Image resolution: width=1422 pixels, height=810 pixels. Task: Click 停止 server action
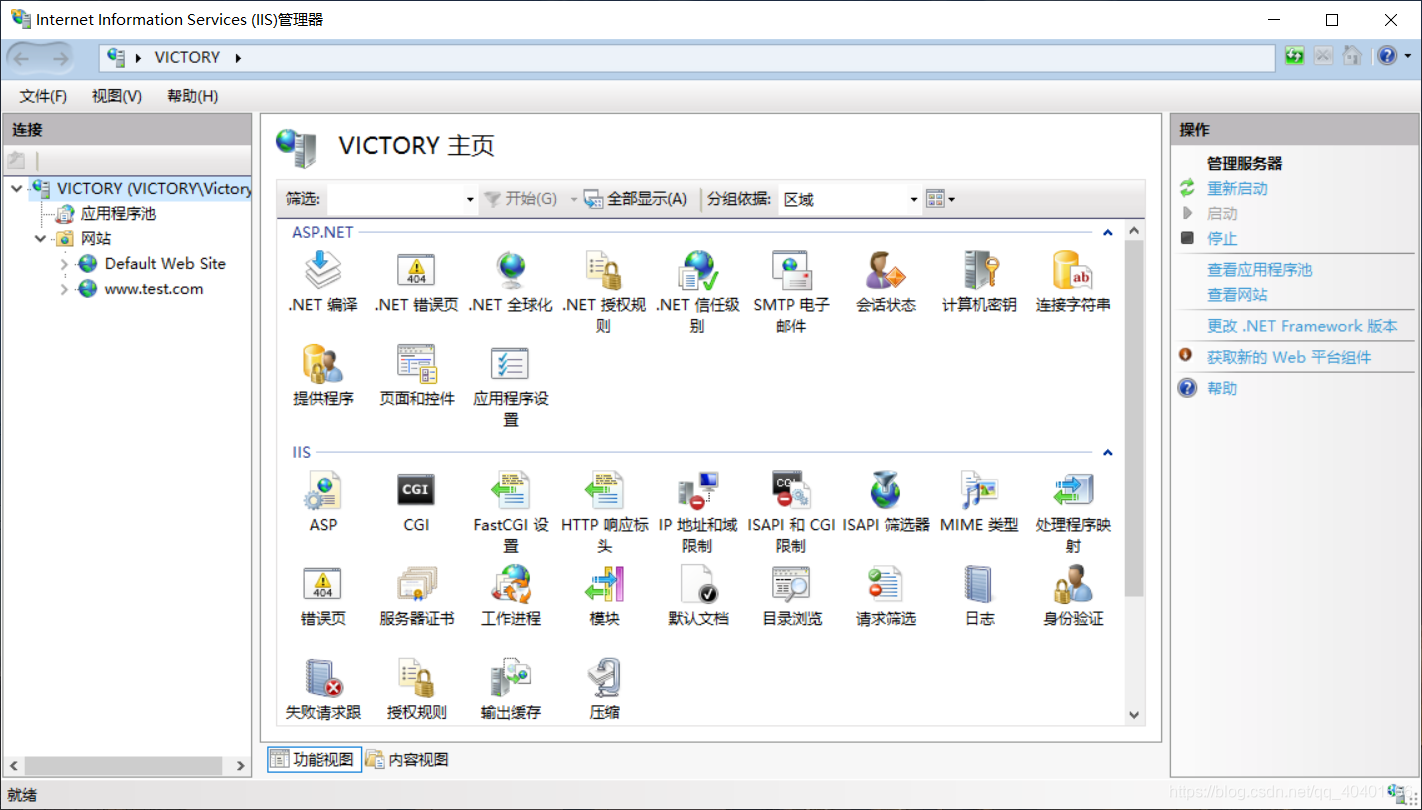click(1222, 238)
